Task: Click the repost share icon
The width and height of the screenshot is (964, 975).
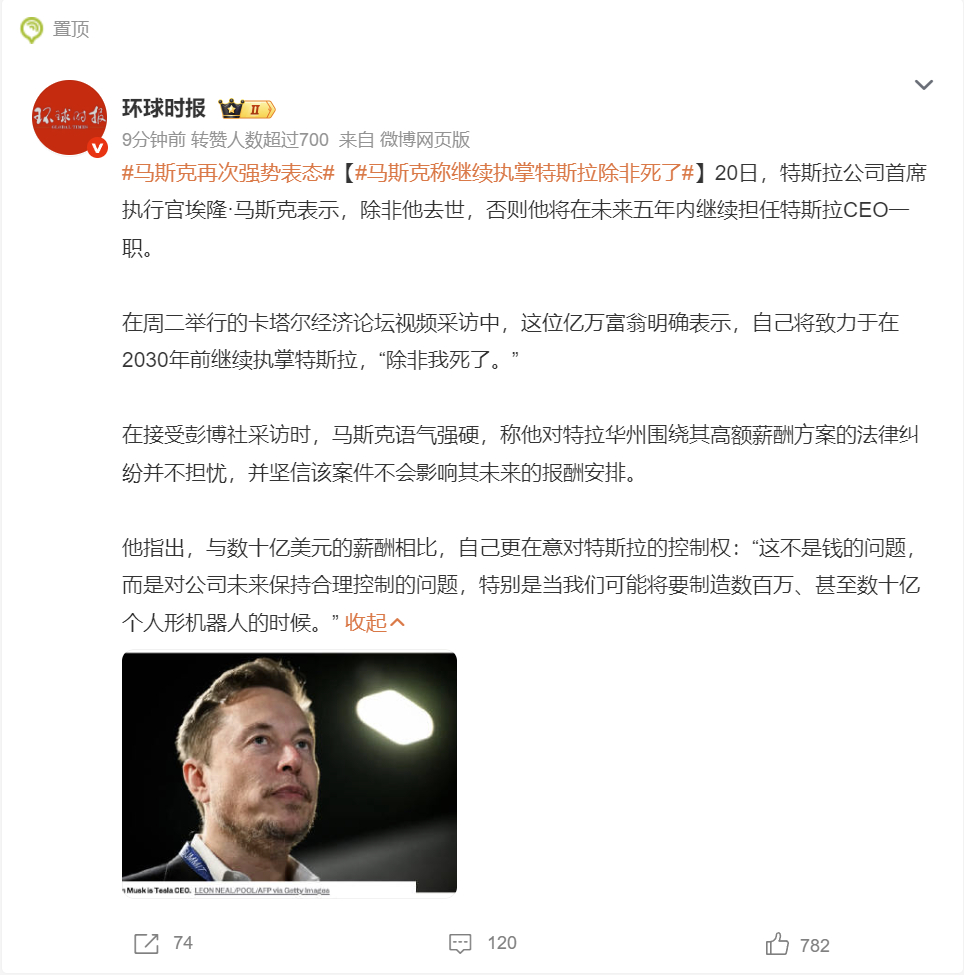Action: click(147, 943)
